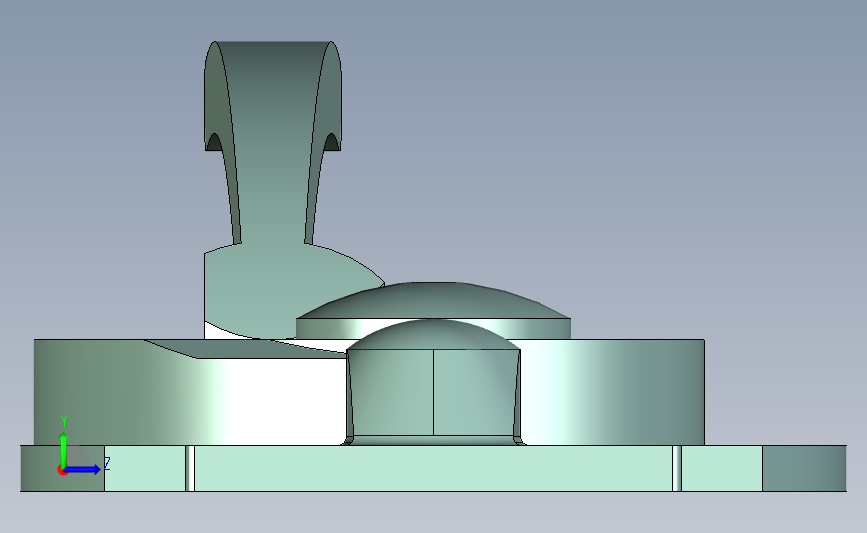
Task: Select the small front dome-topped cylinder
Action: click(x=433, y=383)
